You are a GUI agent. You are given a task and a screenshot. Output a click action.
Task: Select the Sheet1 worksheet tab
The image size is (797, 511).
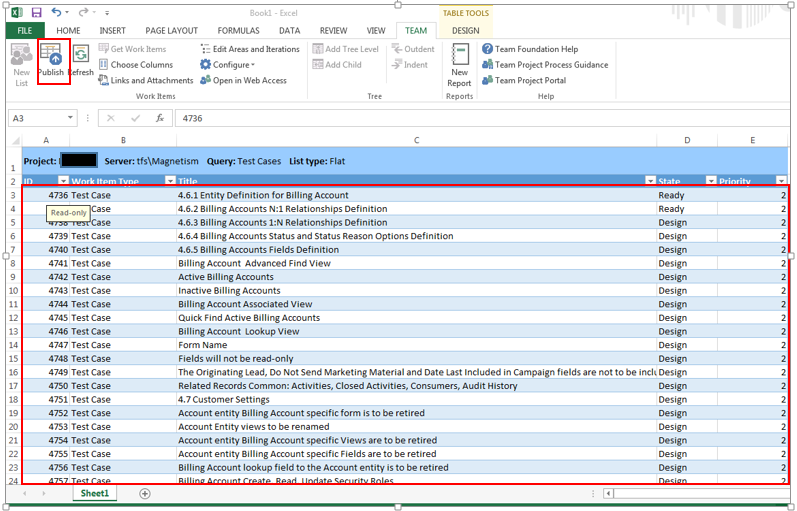(x=95, y=494)
